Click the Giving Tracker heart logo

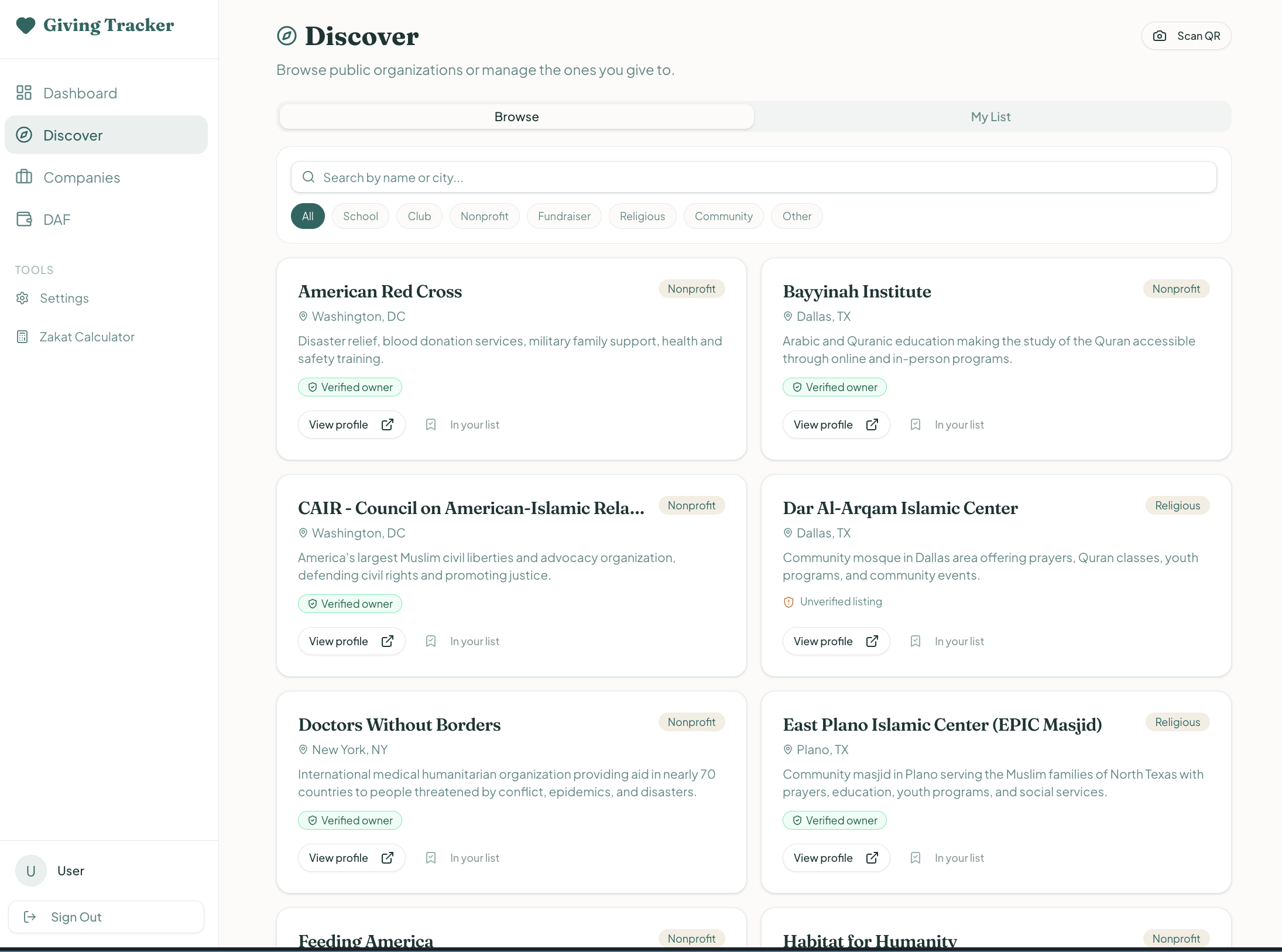[x=25, y=25]
